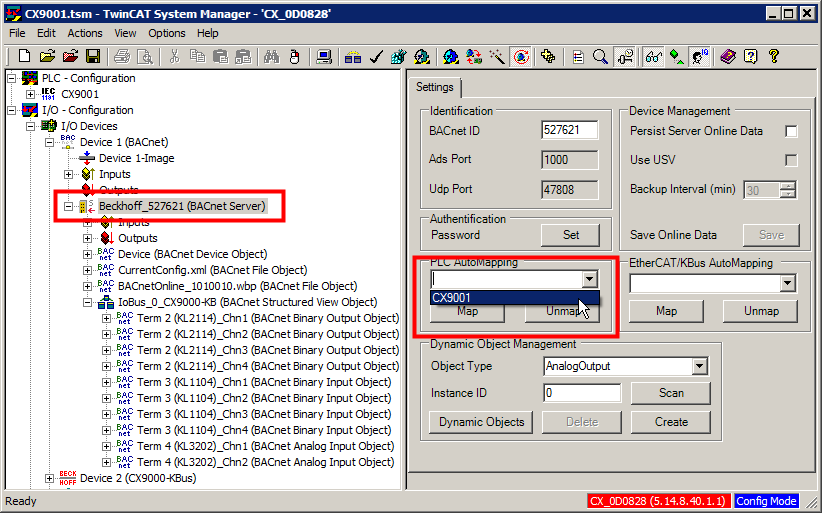Open the Actions menu
The width and height of the screenshot is (822, 513).
click(85, 33)
